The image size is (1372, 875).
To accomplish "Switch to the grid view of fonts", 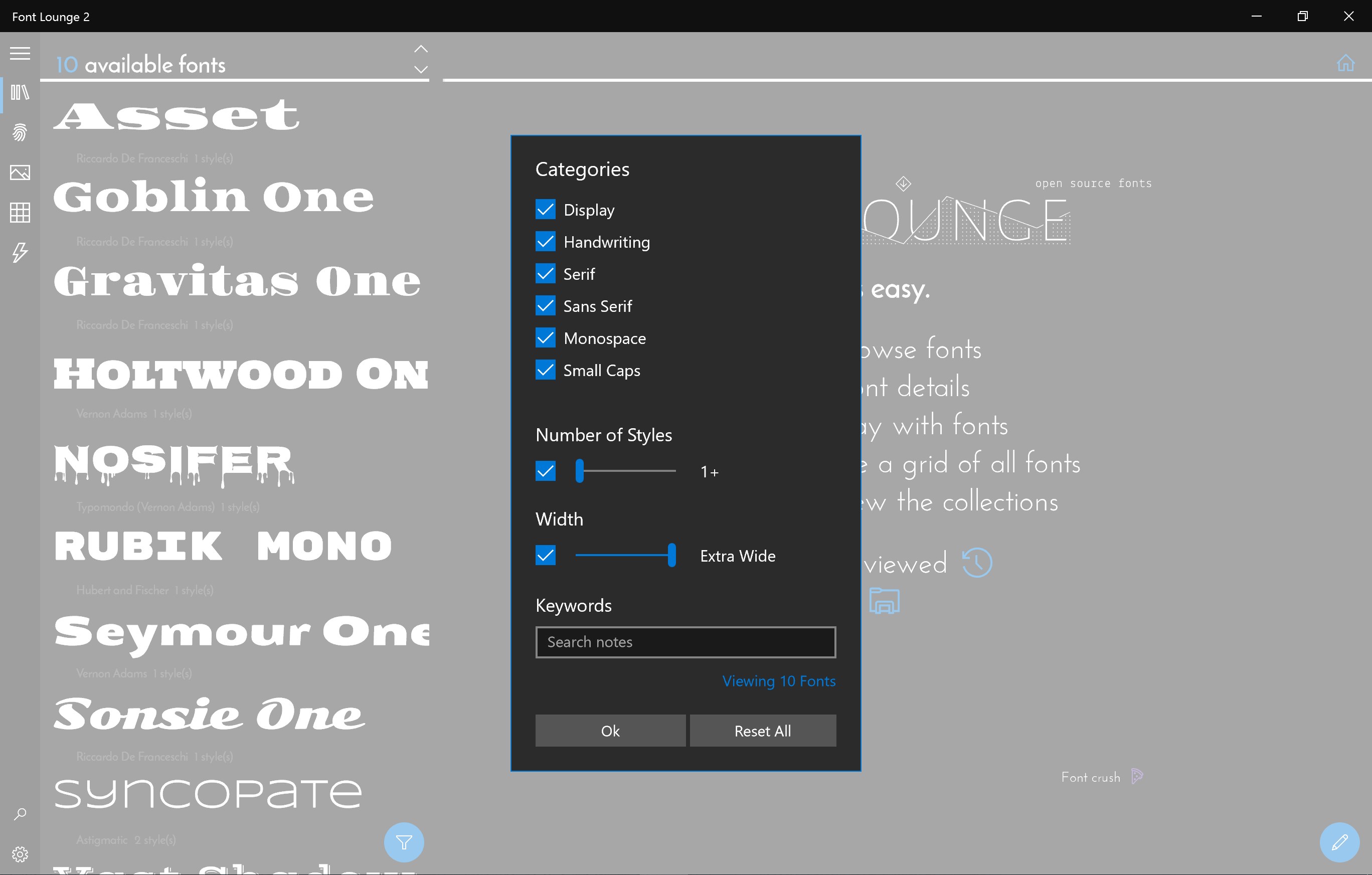I will click(20, 213).
